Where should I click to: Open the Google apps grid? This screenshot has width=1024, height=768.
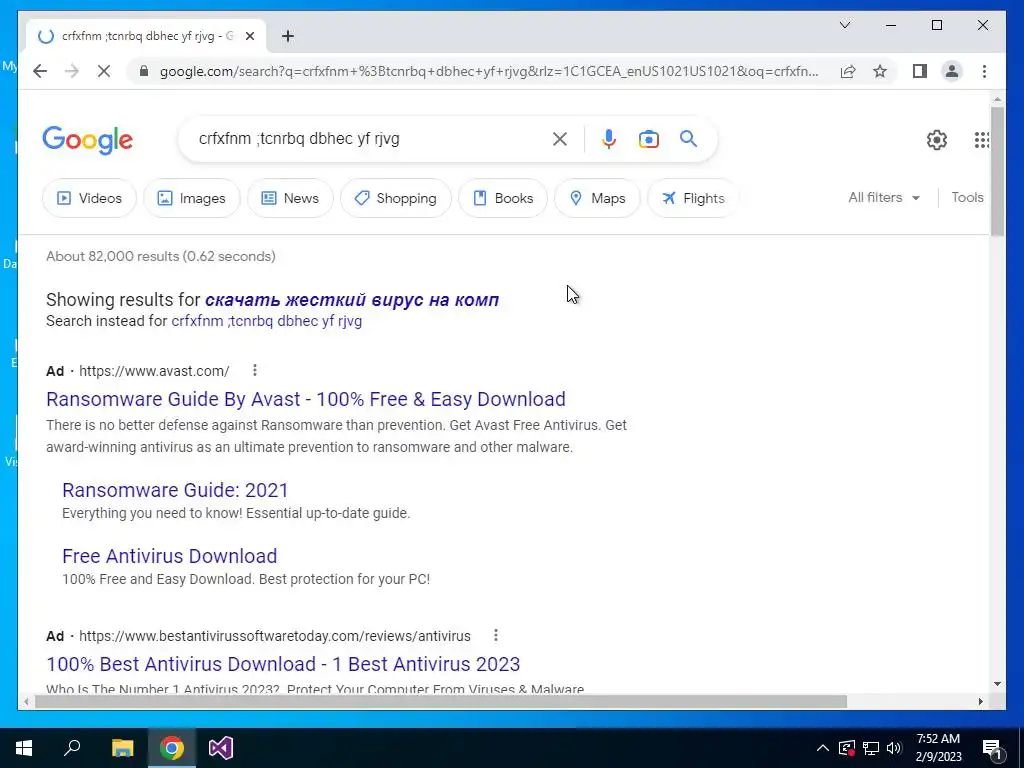click(982, 140)
